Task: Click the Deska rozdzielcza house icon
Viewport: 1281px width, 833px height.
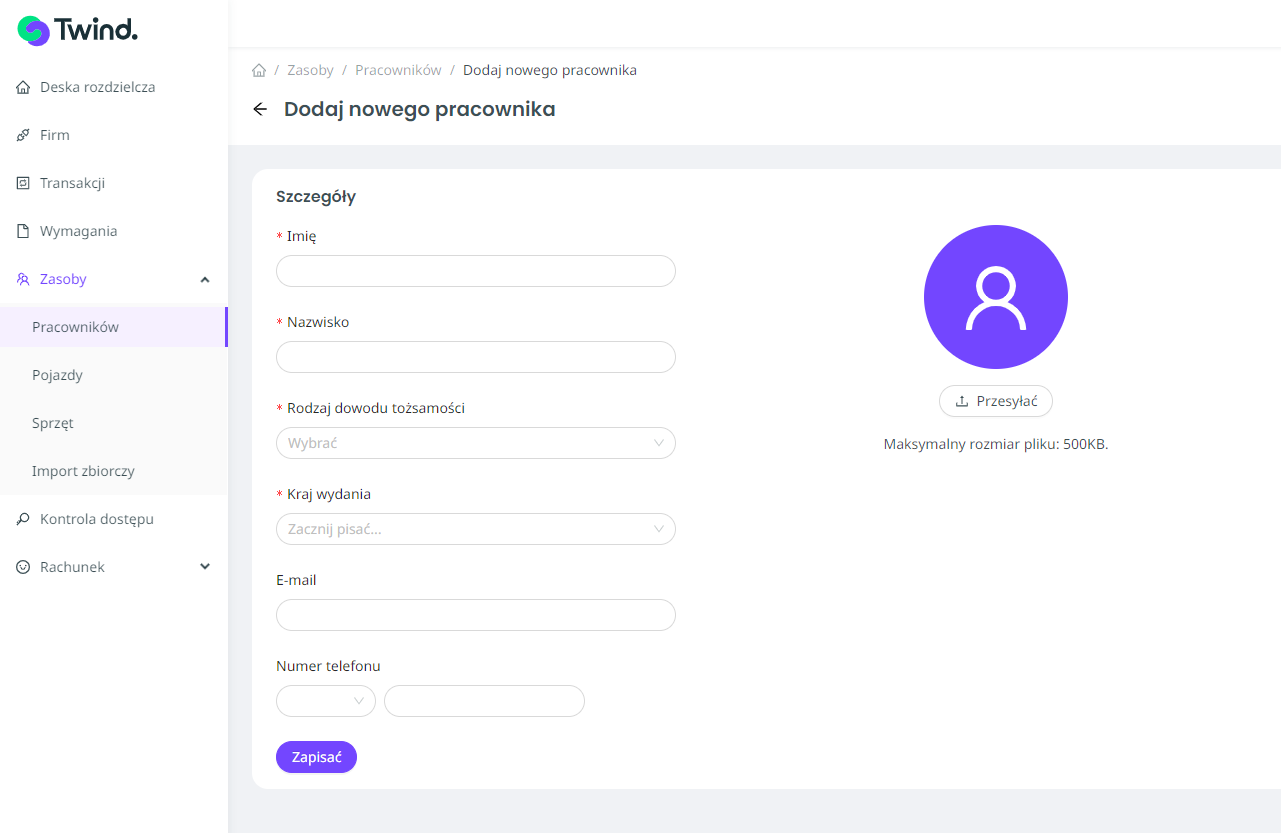Action: tap(24, 87)
